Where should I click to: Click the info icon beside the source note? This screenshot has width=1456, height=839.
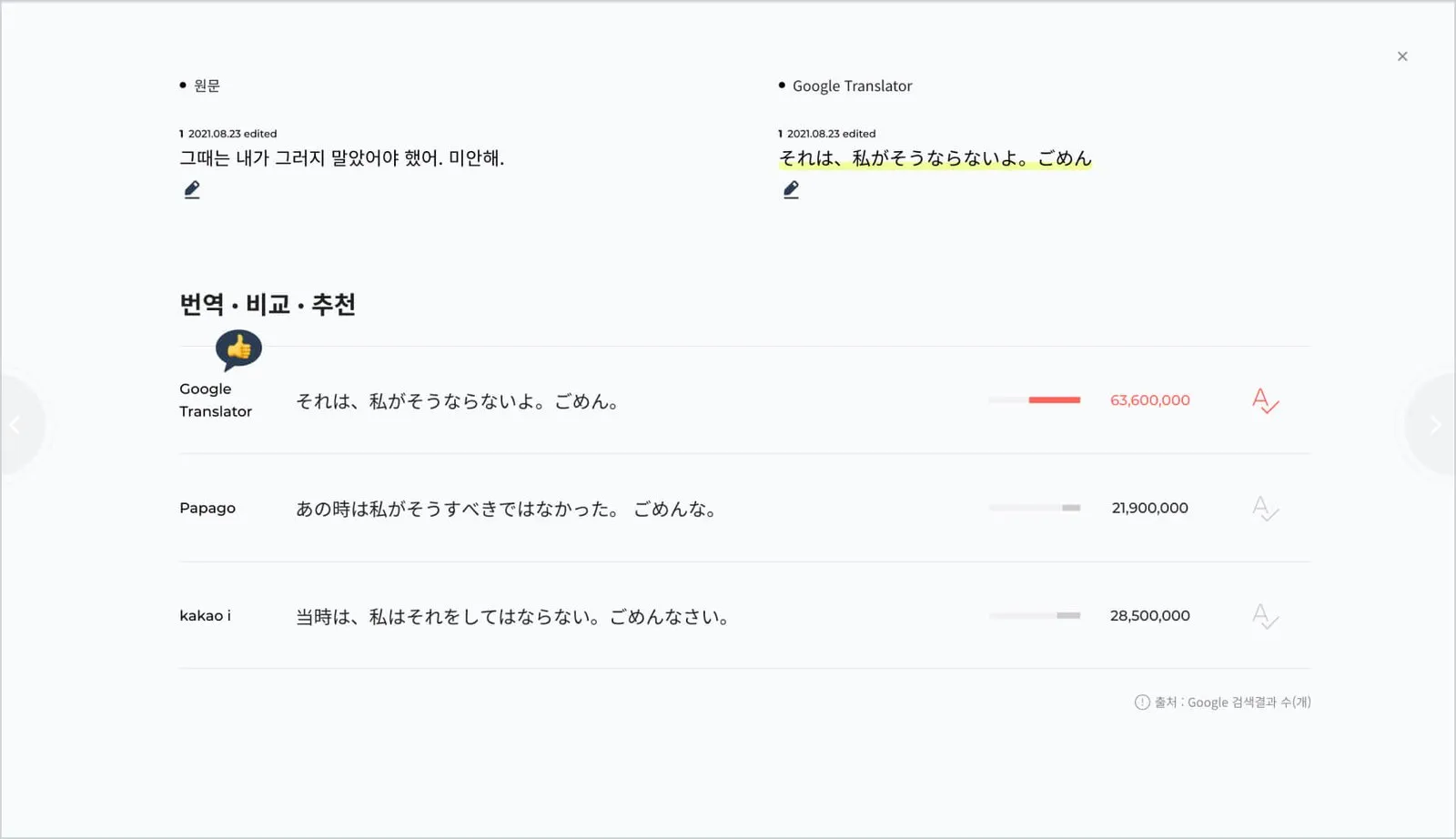tap(1142, 703)
